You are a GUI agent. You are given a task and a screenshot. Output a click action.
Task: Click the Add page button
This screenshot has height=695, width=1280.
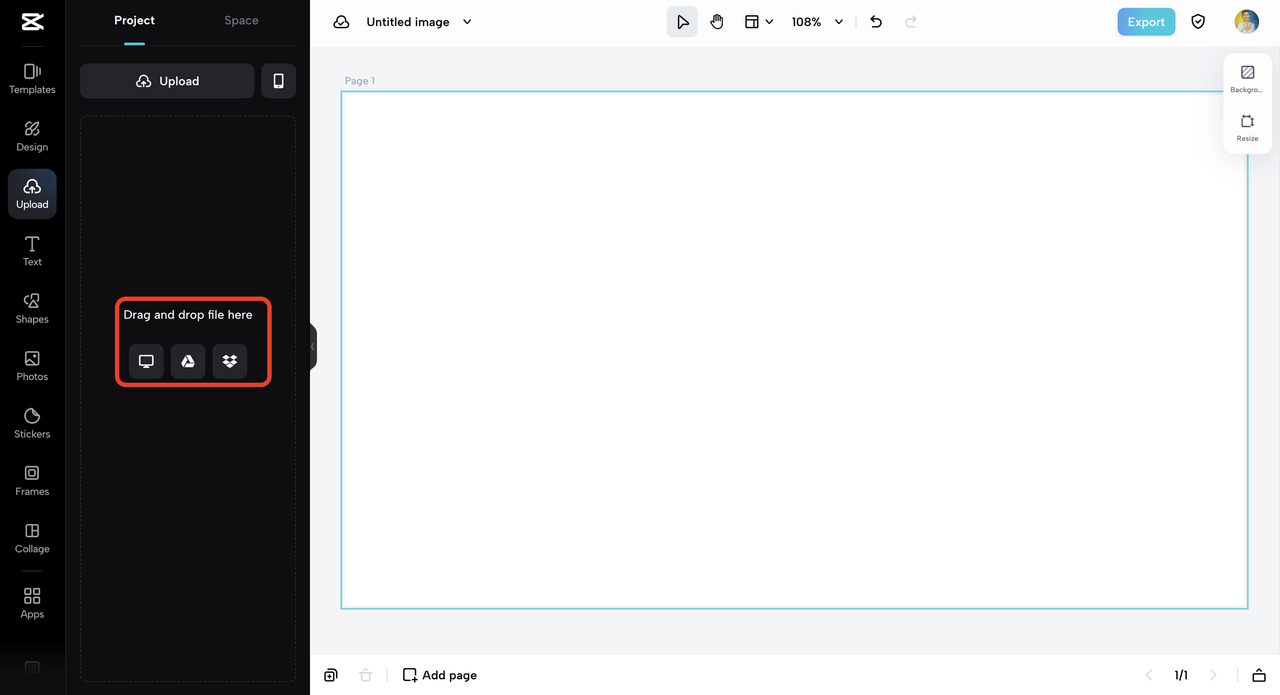click(x=439, y=675)
